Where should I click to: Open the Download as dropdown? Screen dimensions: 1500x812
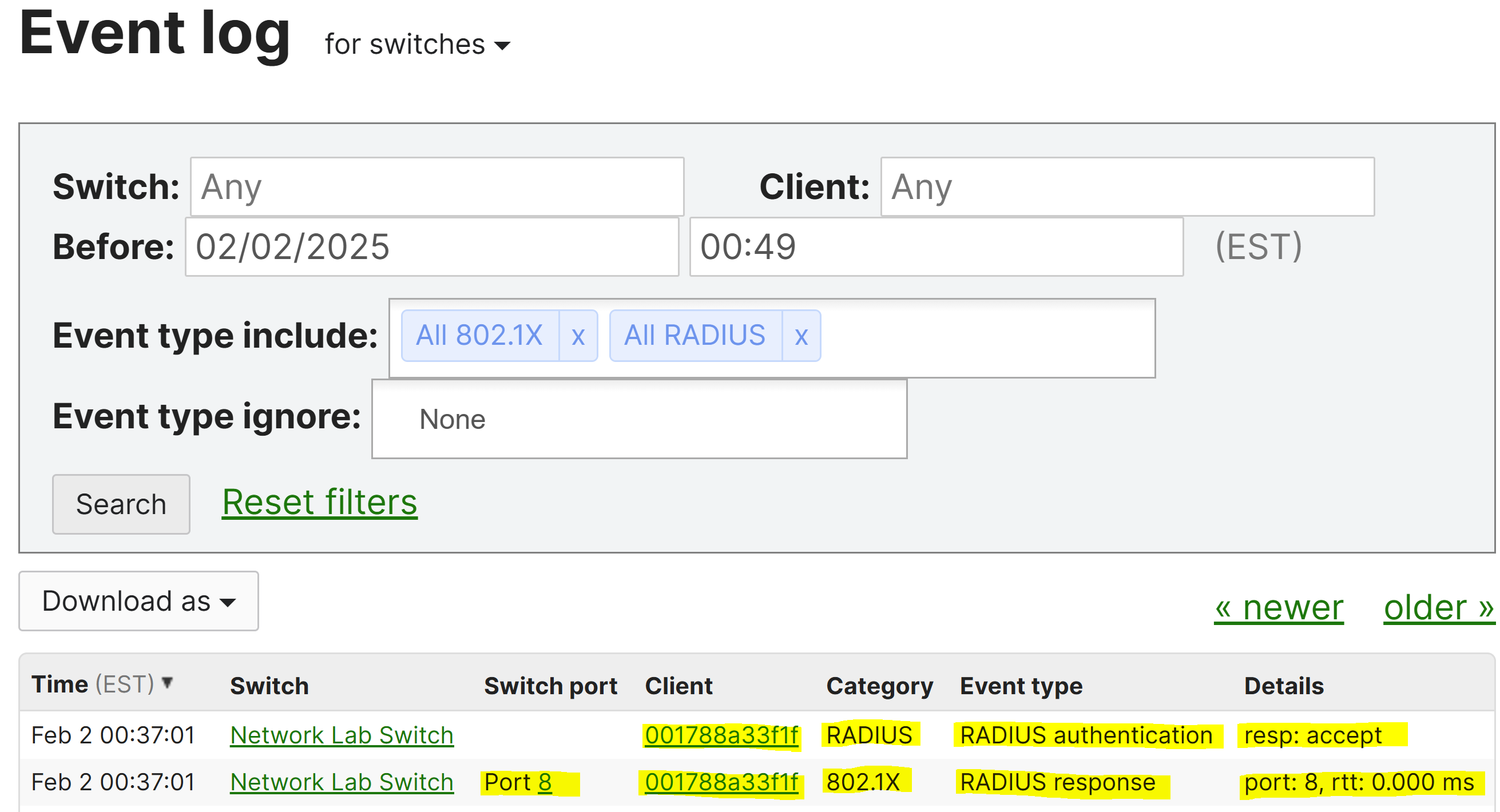point(138,600)
